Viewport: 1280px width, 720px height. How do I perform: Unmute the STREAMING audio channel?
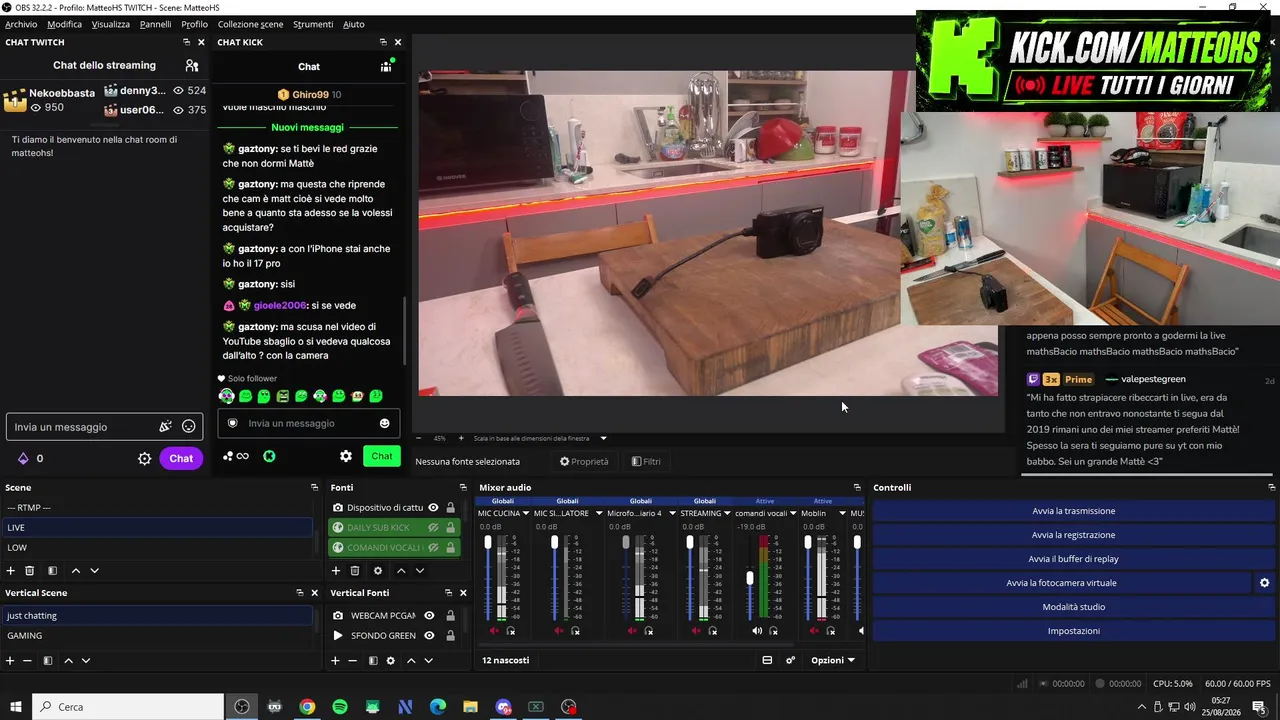coord(695,631)
